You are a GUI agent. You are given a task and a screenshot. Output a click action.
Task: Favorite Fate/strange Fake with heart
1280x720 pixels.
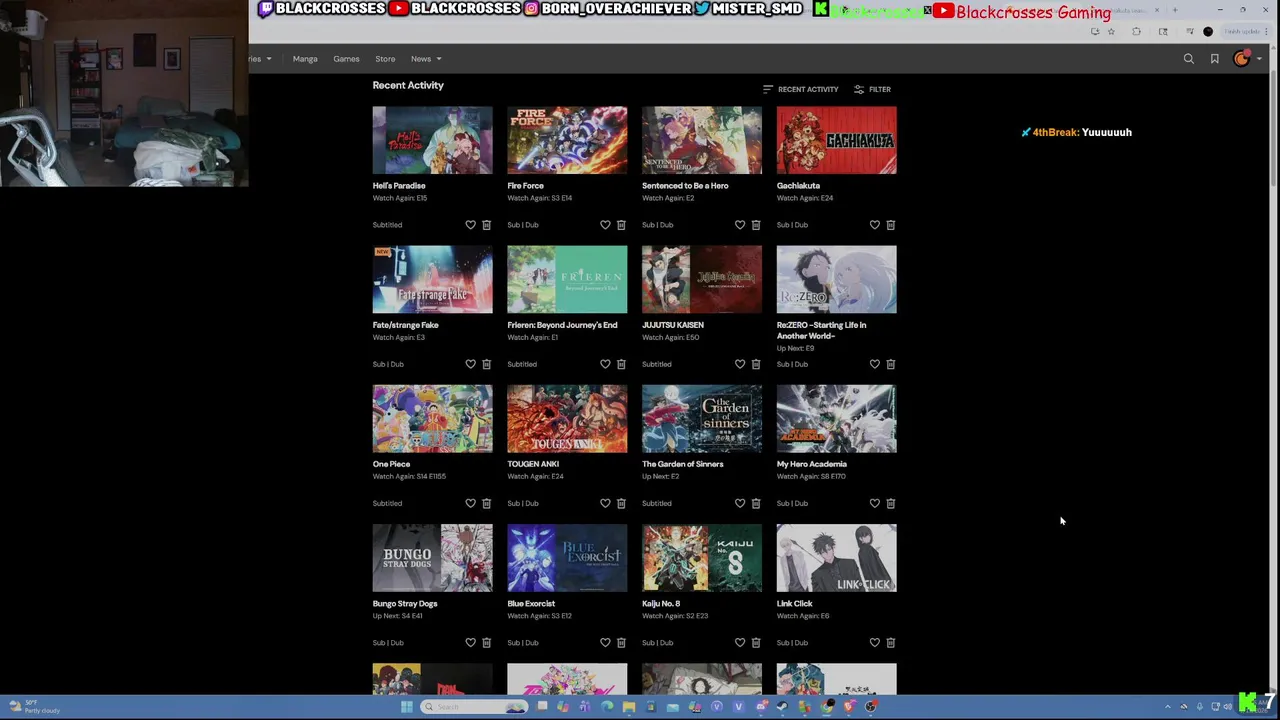[x=470, y=364]
